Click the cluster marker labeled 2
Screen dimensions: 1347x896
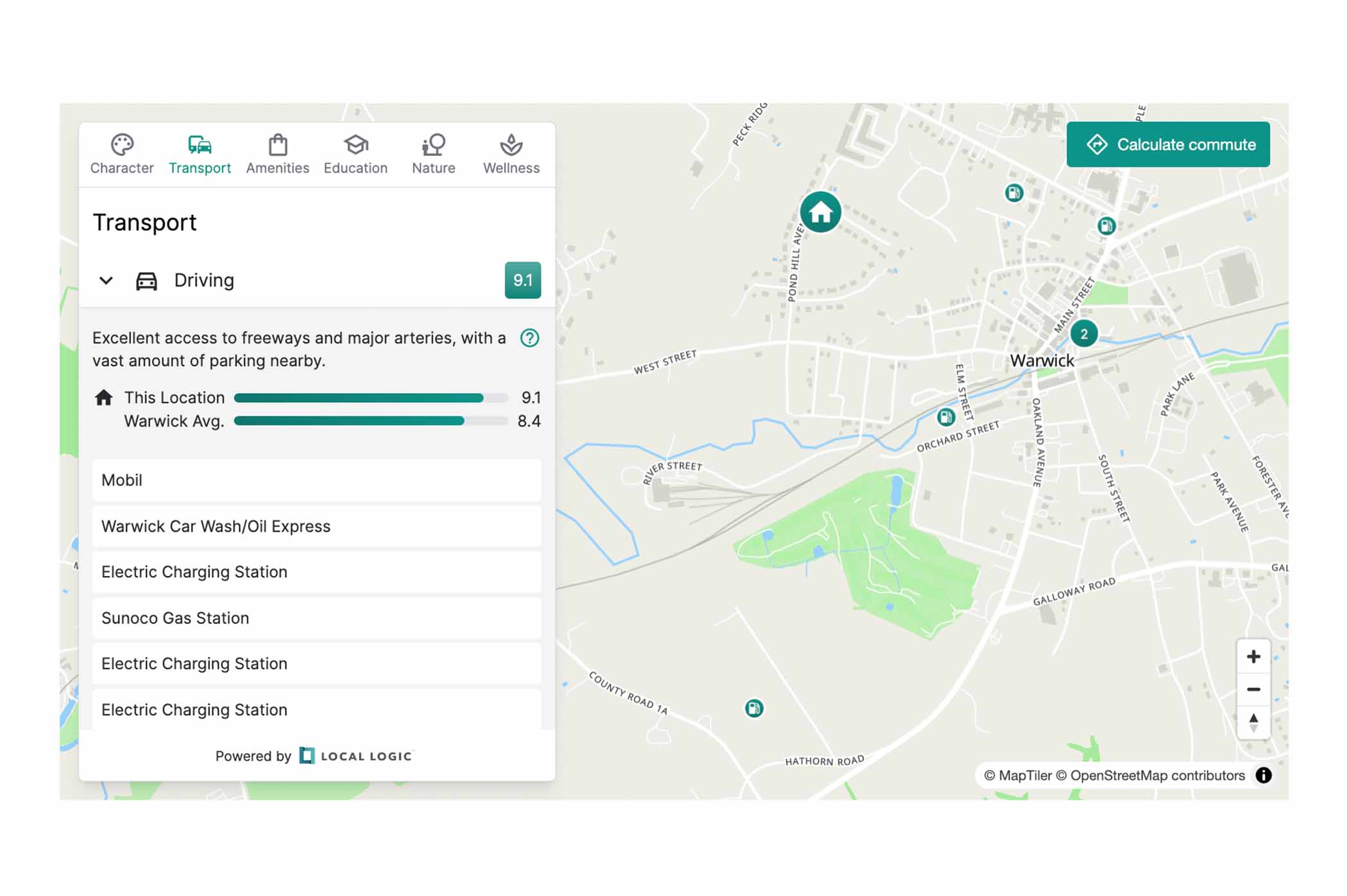(x=1083, y=334)
